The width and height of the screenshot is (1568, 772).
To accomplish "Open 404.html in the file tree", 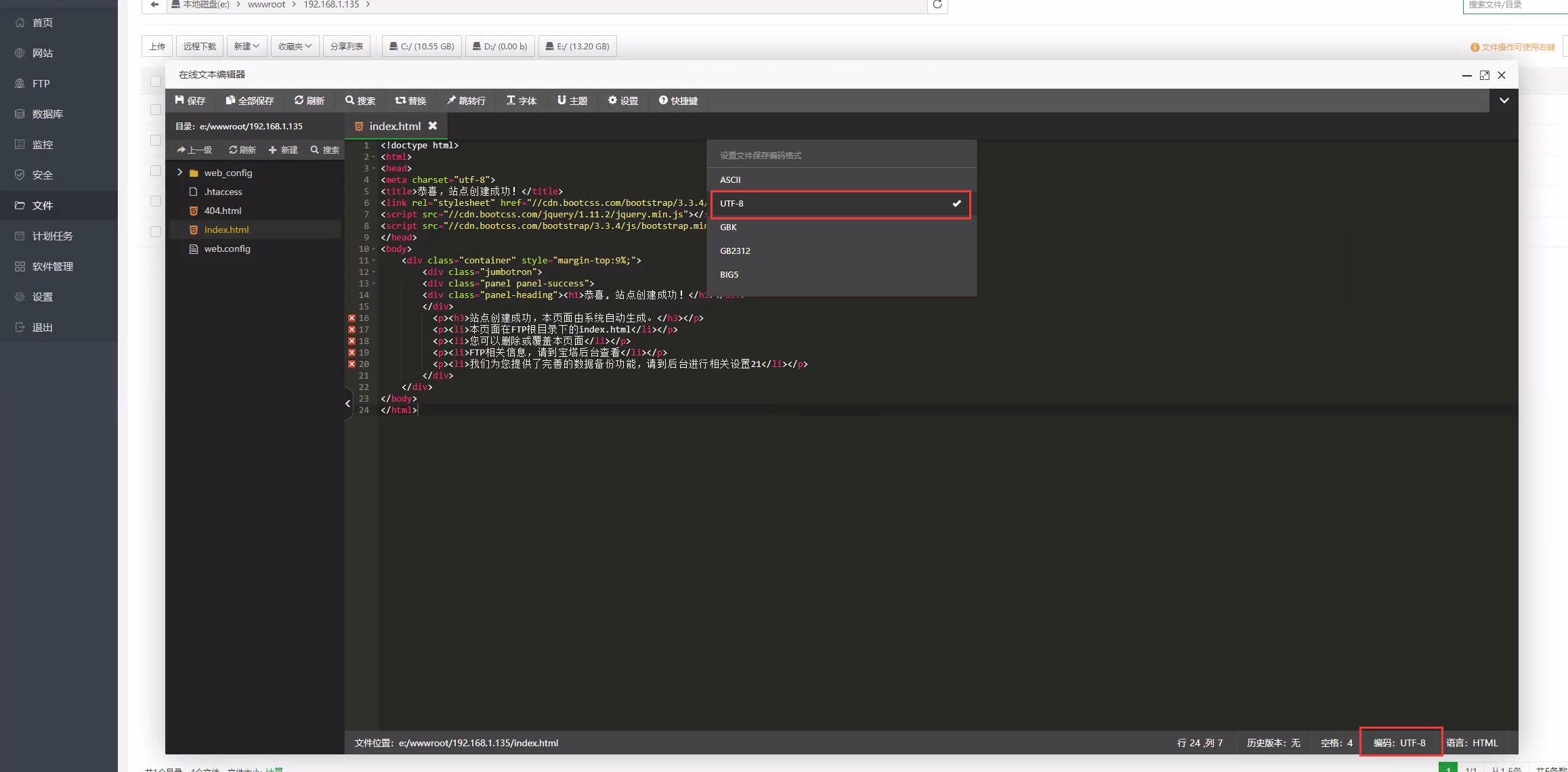I will [222, 211].
